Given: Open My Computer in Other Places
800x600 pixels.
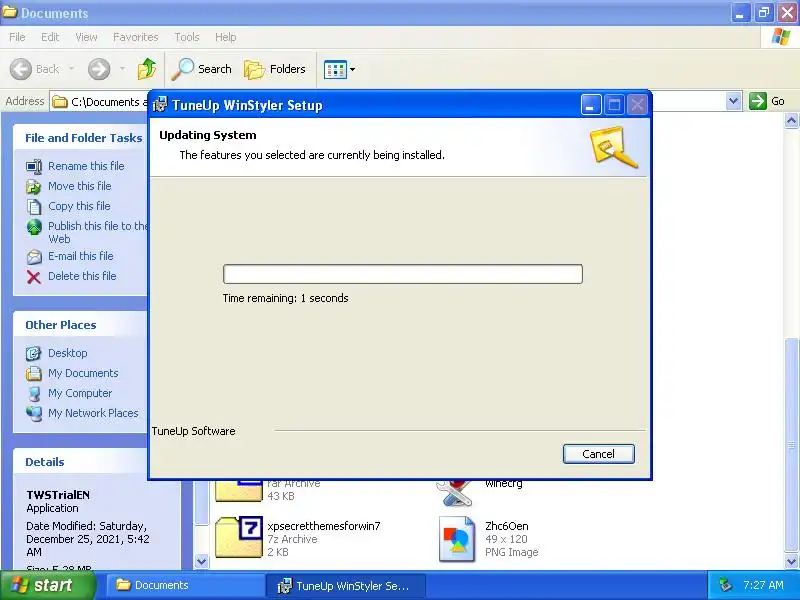Looking at the screenshot, I should coord(80,393).
